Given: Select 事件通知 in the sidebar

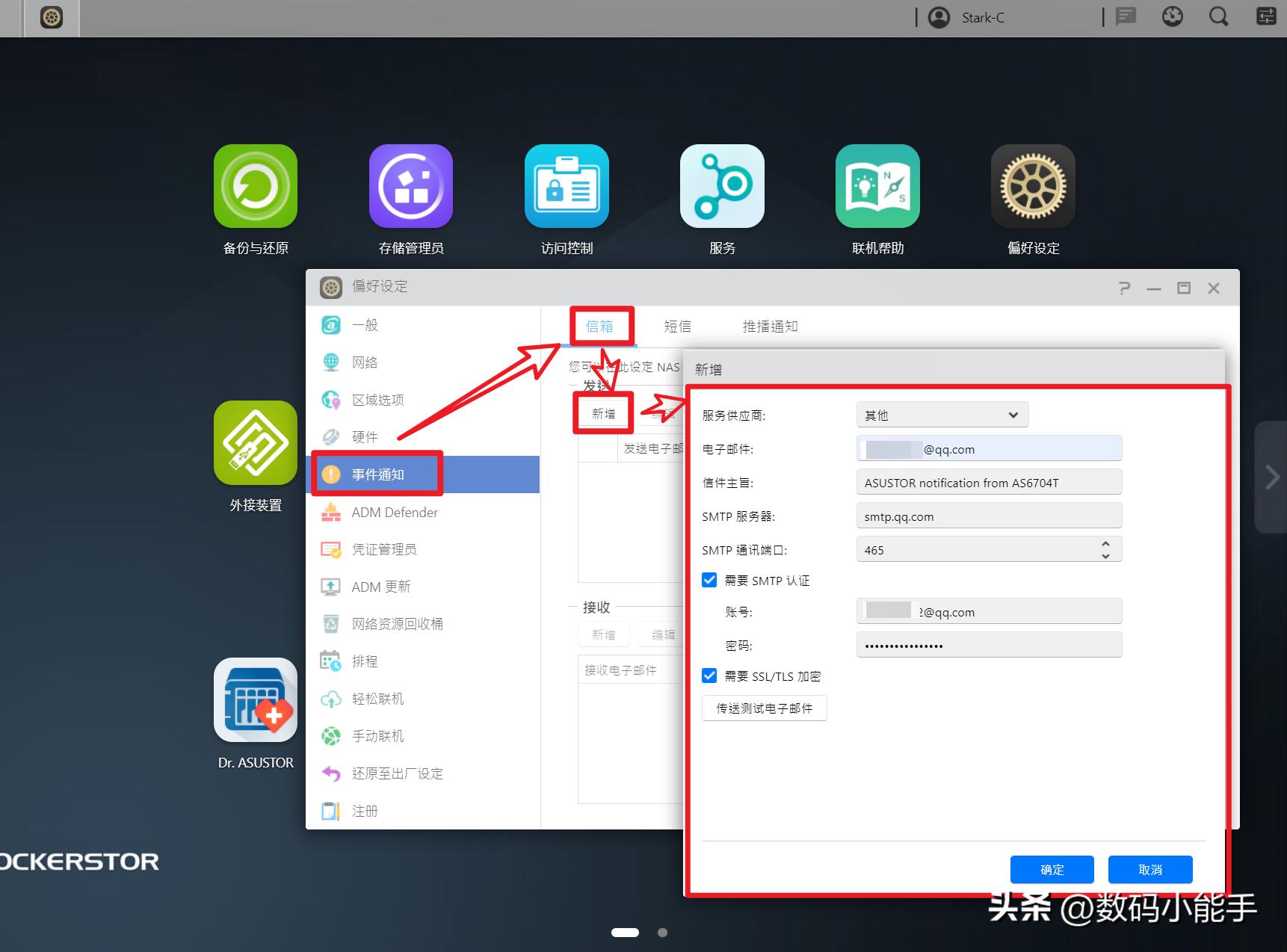Looking at the screenshot, I should pos(423,475).
